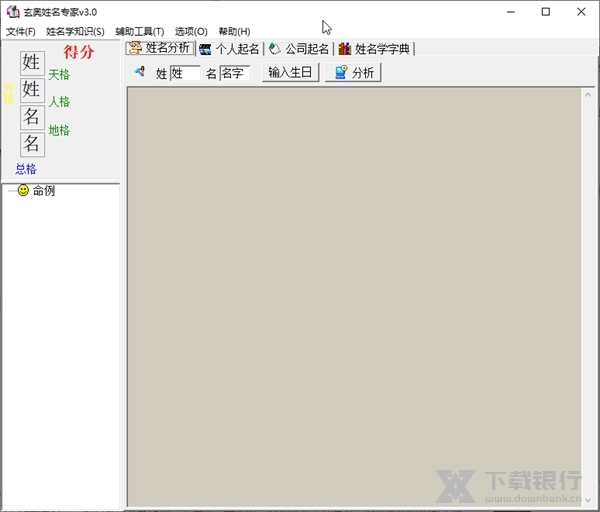
Task: Click the yellow 外格 label
Action: (8, 93)
